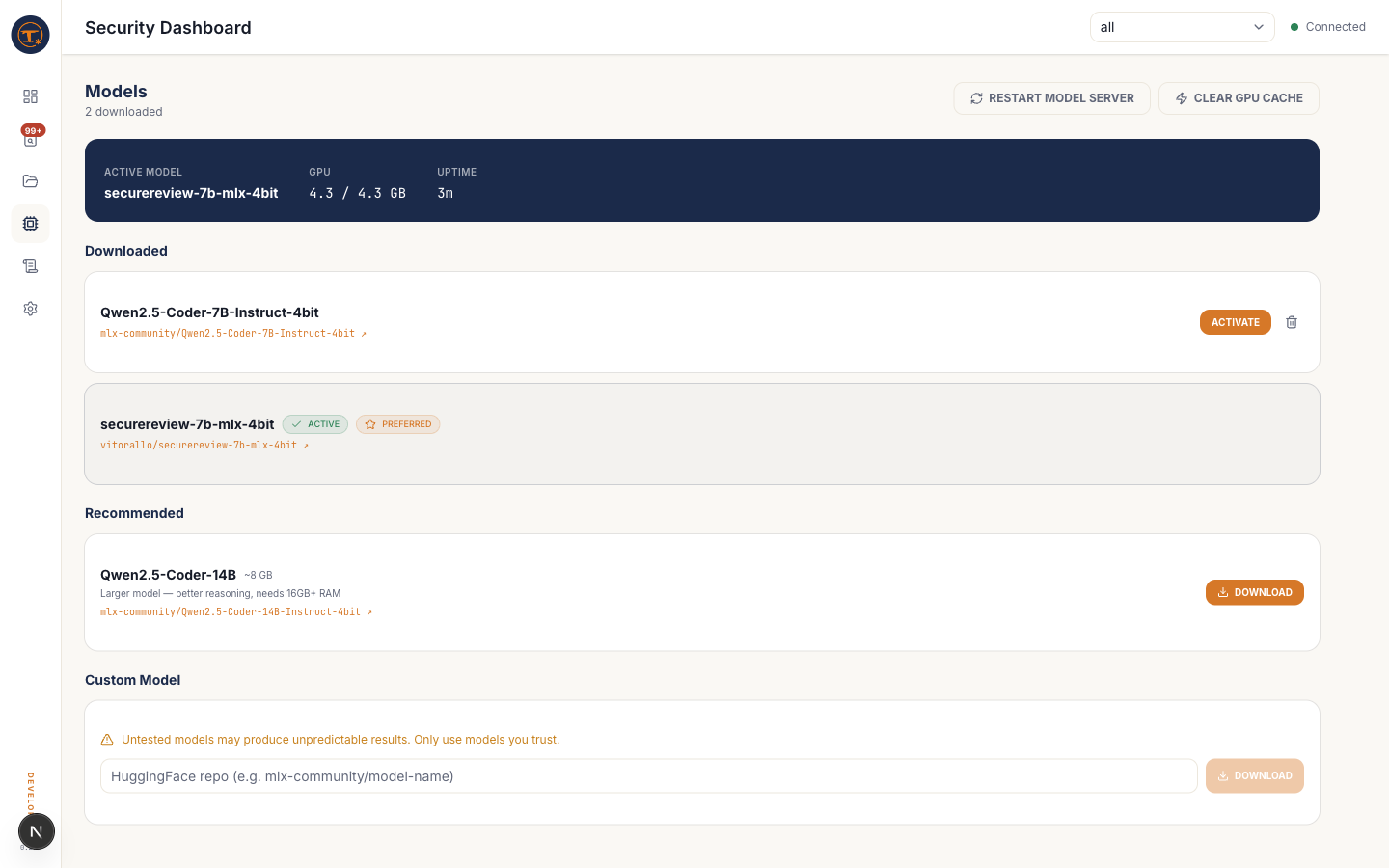1389x868 pixels.
Task: Toggle the PREFERRED star badge on securereview-7b-mlx-4bit
Action: [x=397, y=424]
